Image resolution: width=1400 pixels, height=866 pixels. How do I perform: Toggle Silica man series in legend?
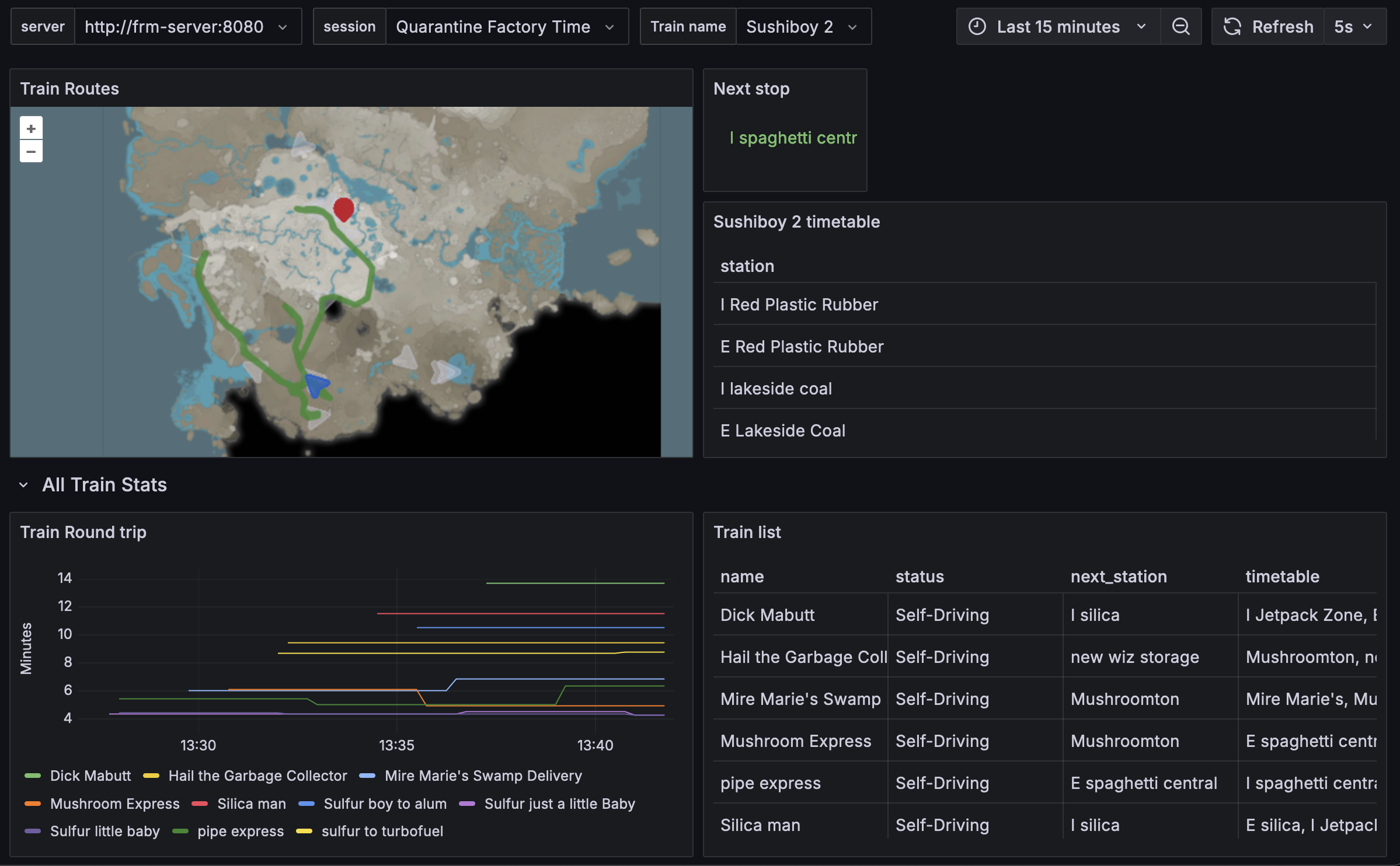click(251, 804)
